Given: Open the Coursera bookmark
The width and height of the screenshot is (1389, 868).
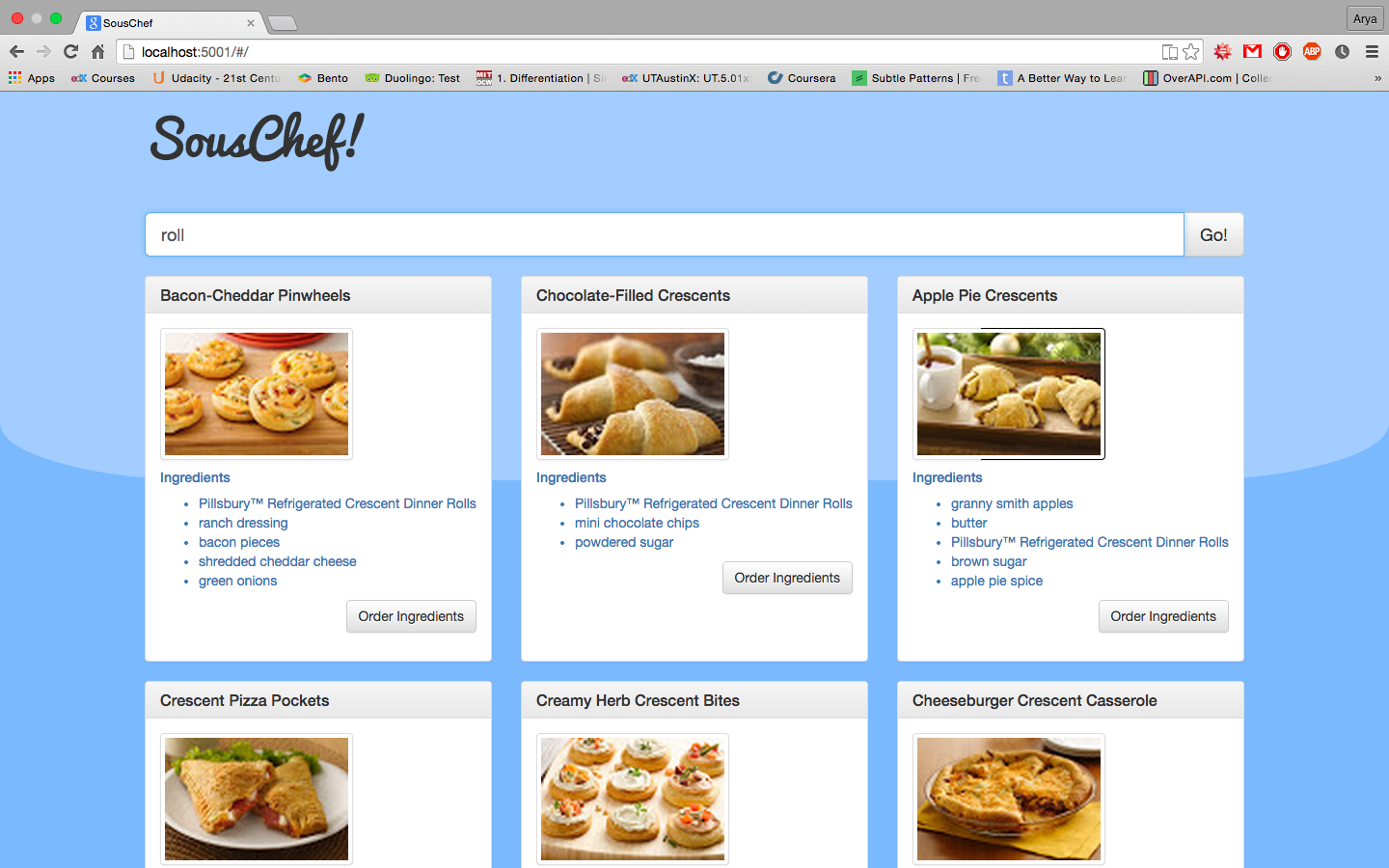Looking at the screenshot, I should [x=802, y=78].
